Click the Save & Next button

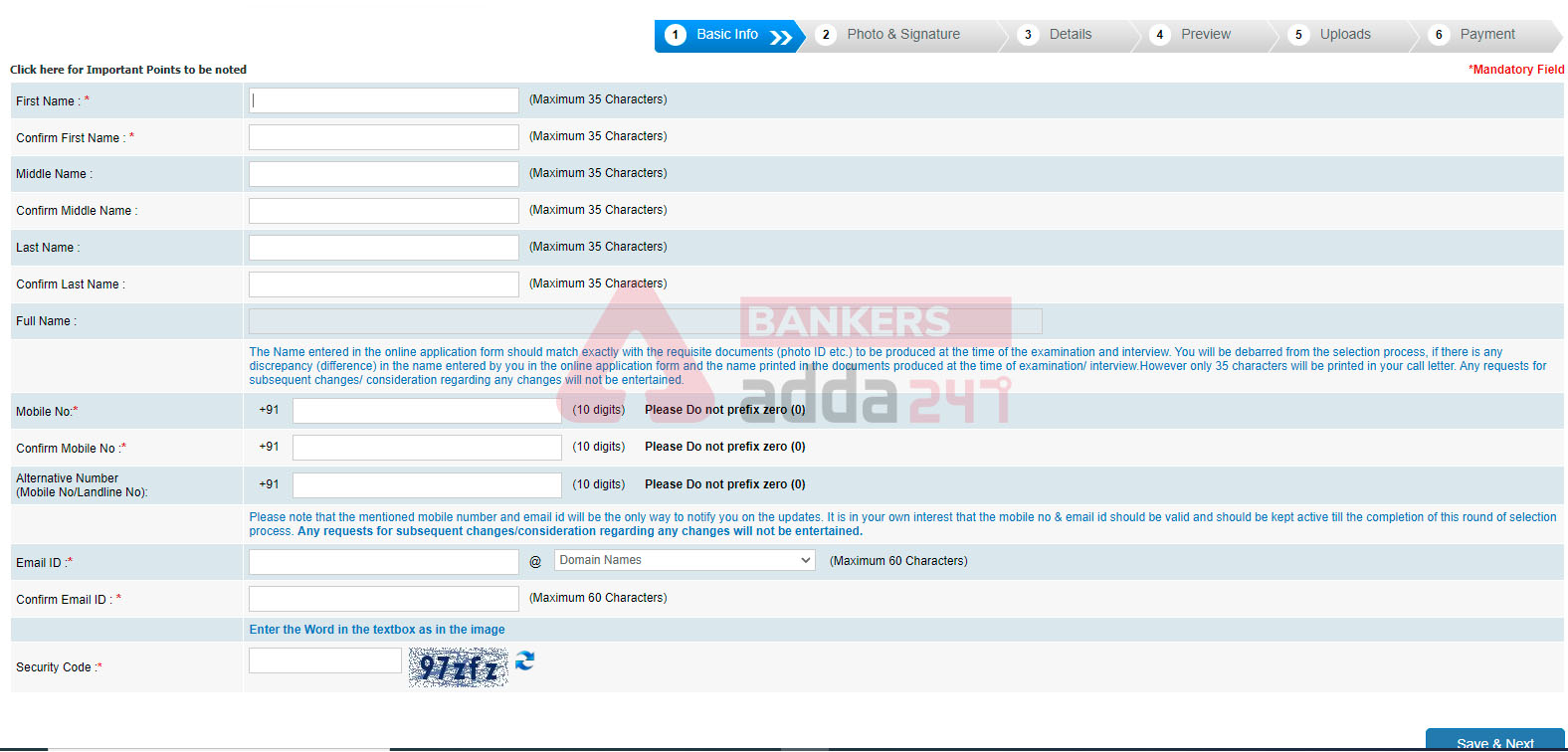pyautogui.click(x=1494, y=742)
